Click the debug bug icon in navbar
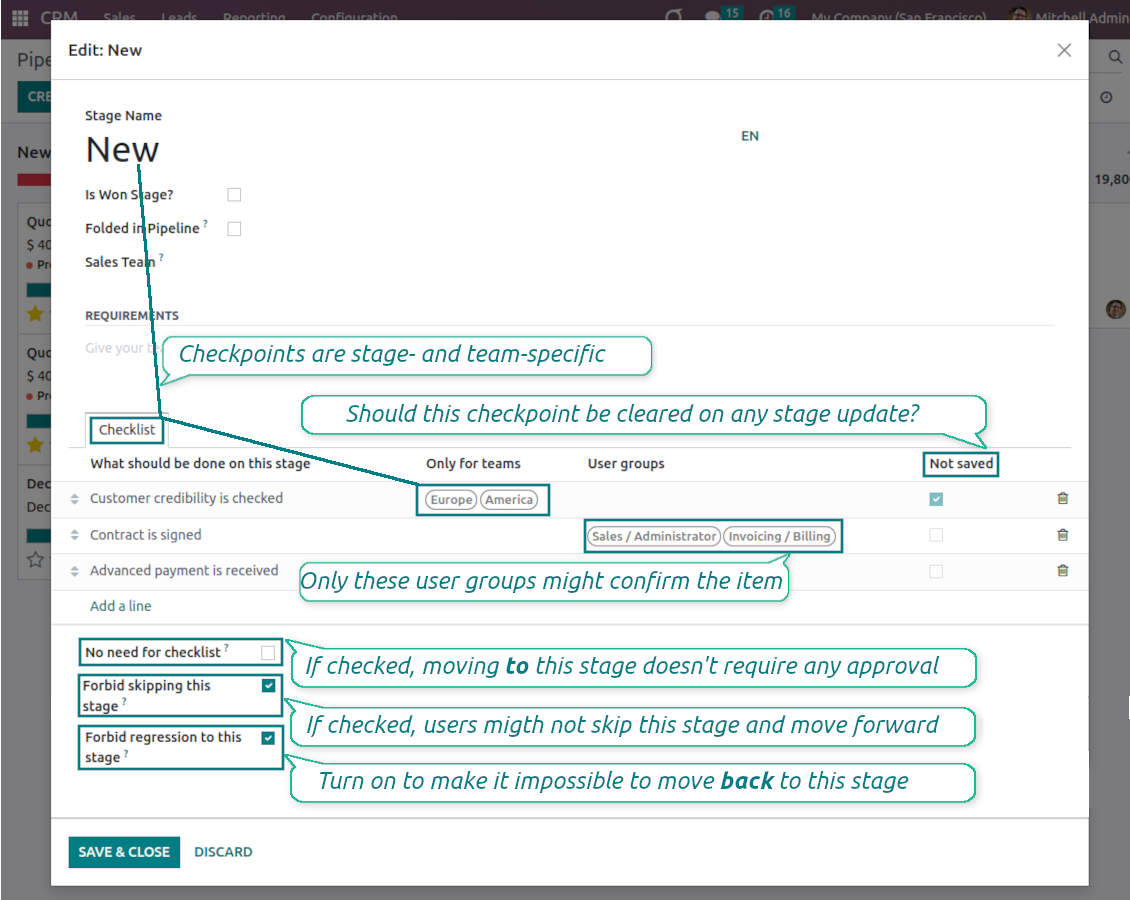Screen dimensions: 1130x900 point(674,15)
